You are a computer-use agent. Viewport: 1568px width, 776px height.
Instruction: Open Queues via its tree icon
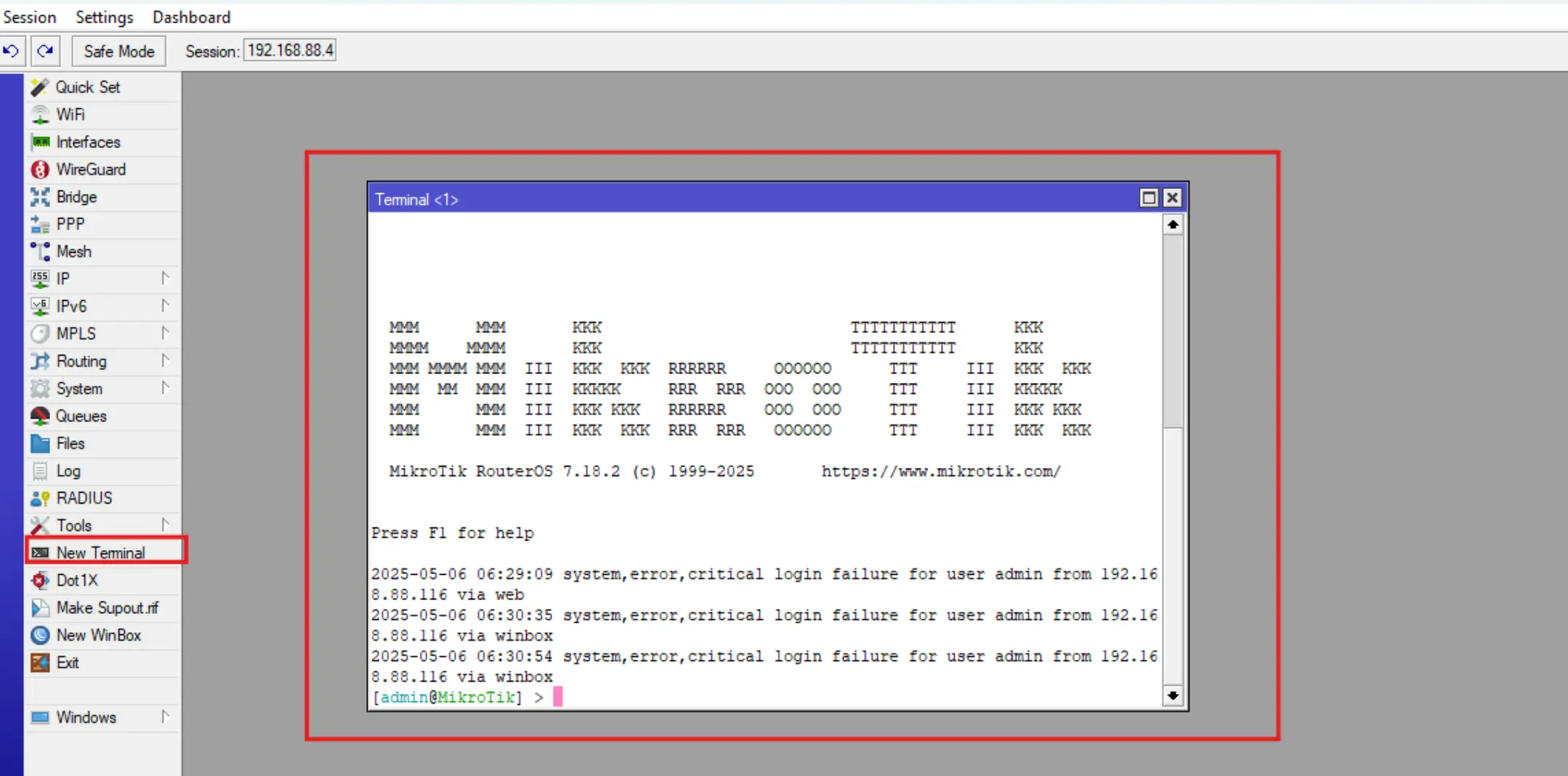[x=40, y=416]
